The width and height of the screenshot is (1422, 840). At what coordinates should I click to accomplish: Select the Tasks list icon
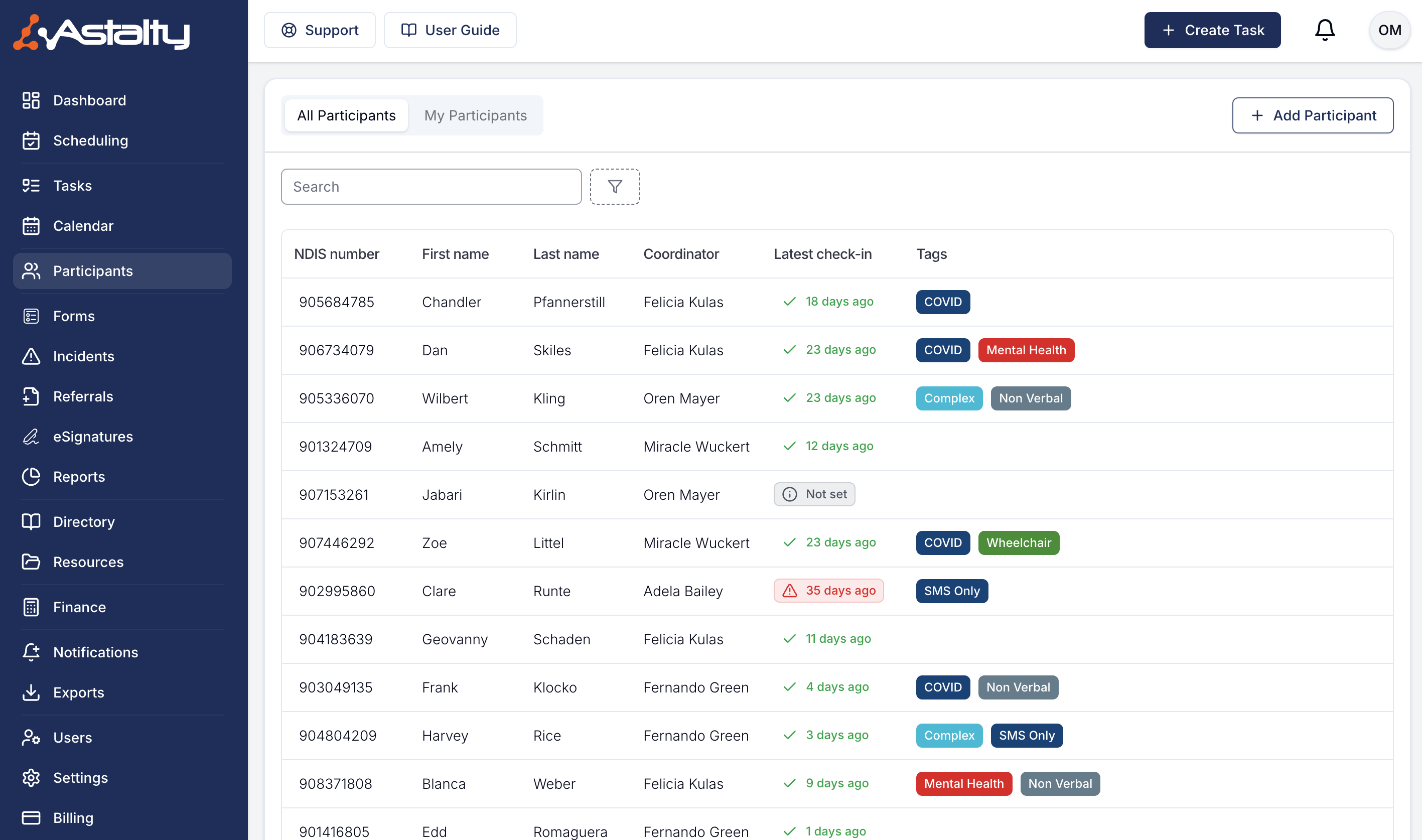pyautogui.click(x=31, y=186)
